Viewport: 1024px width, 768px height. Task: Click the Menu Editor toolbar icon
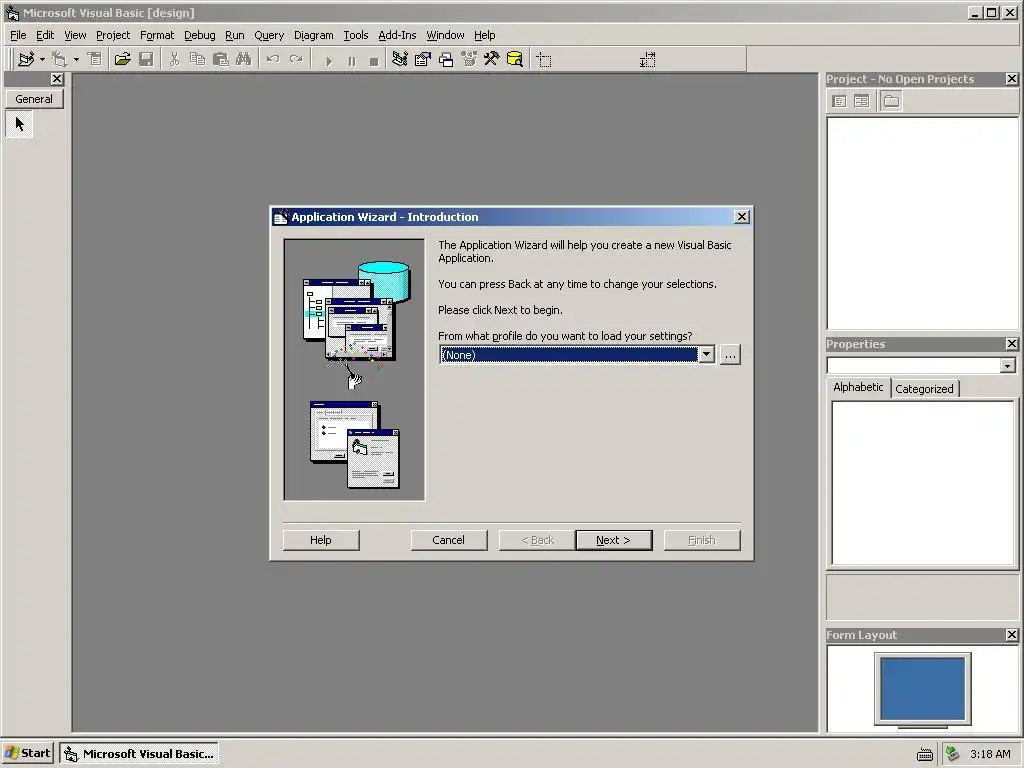95,59
